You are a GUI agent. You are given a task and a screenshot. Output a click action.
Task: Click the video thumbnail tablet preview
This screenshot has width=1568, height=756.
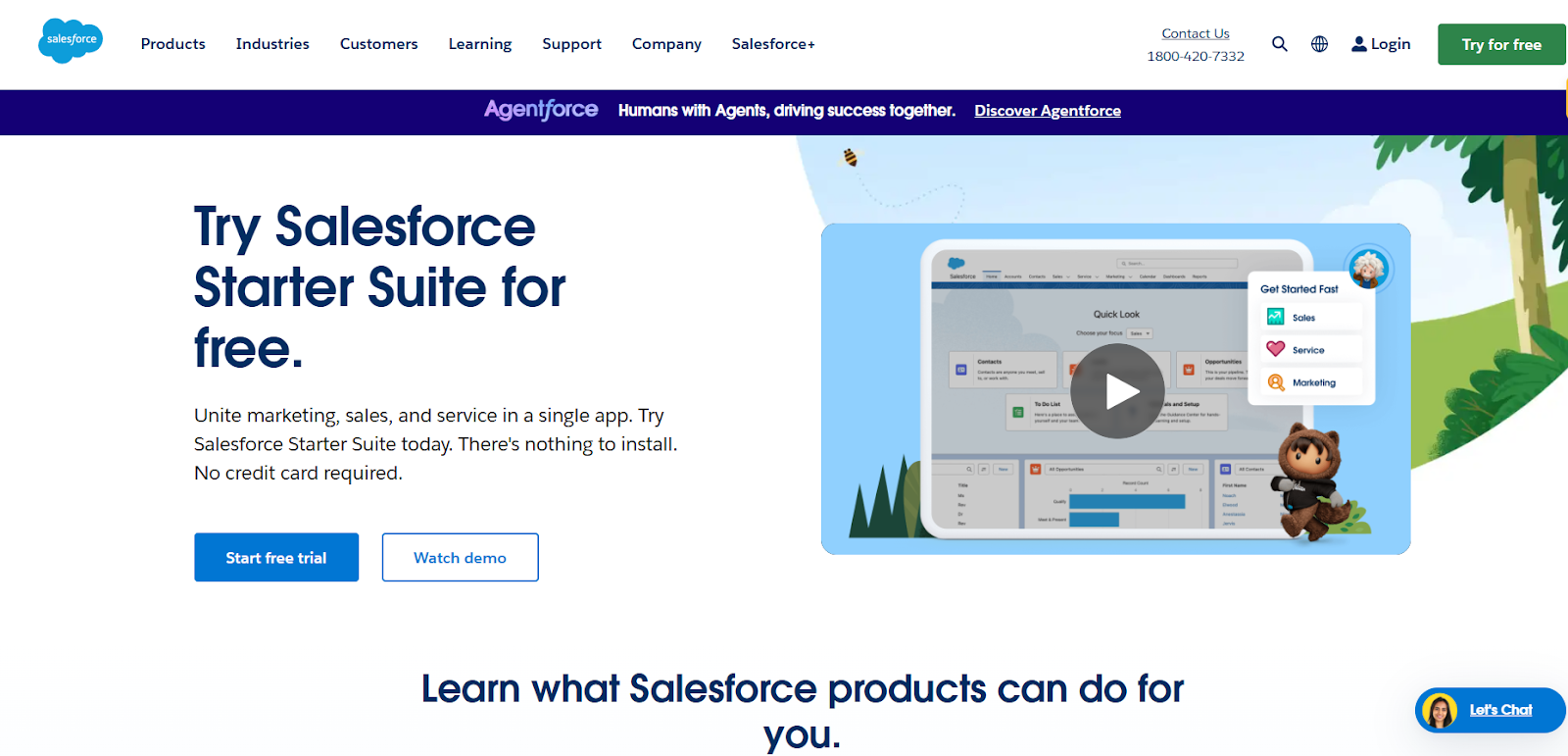coord(1116,389)
